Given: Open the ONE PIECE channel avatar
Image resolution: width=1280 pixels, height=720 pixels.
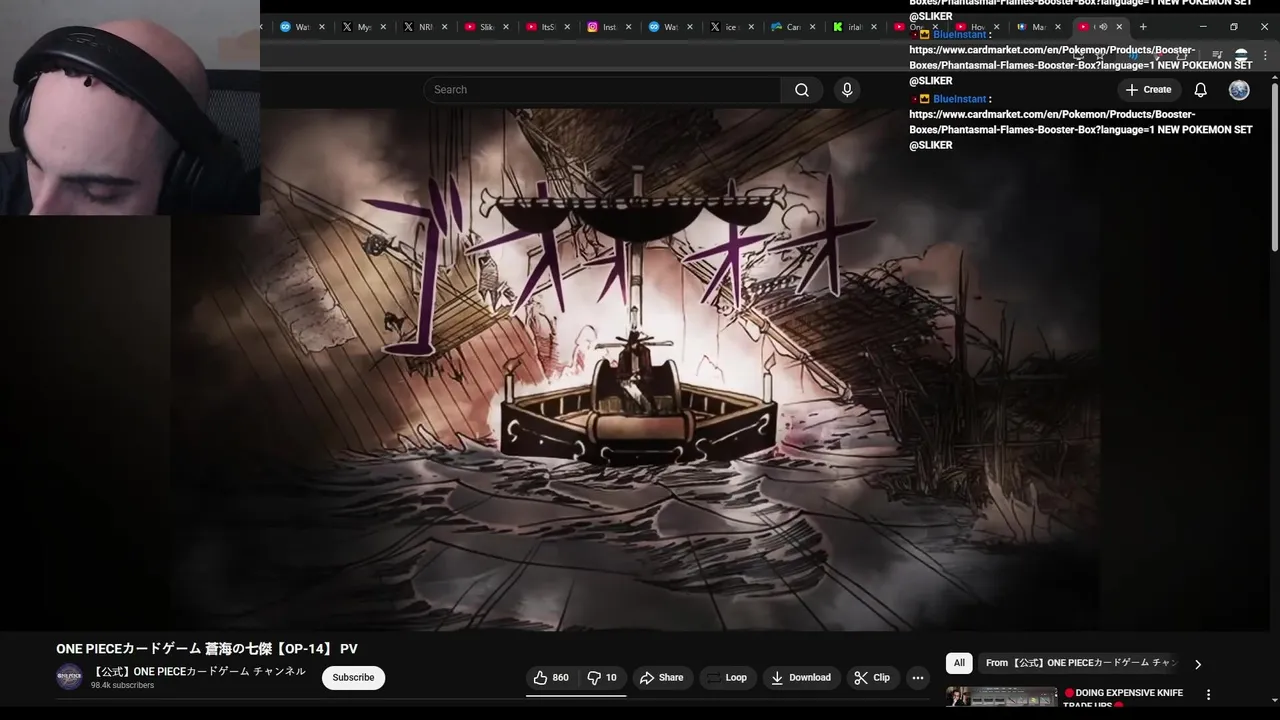Looking at the screenshot, I should [69, 677].
